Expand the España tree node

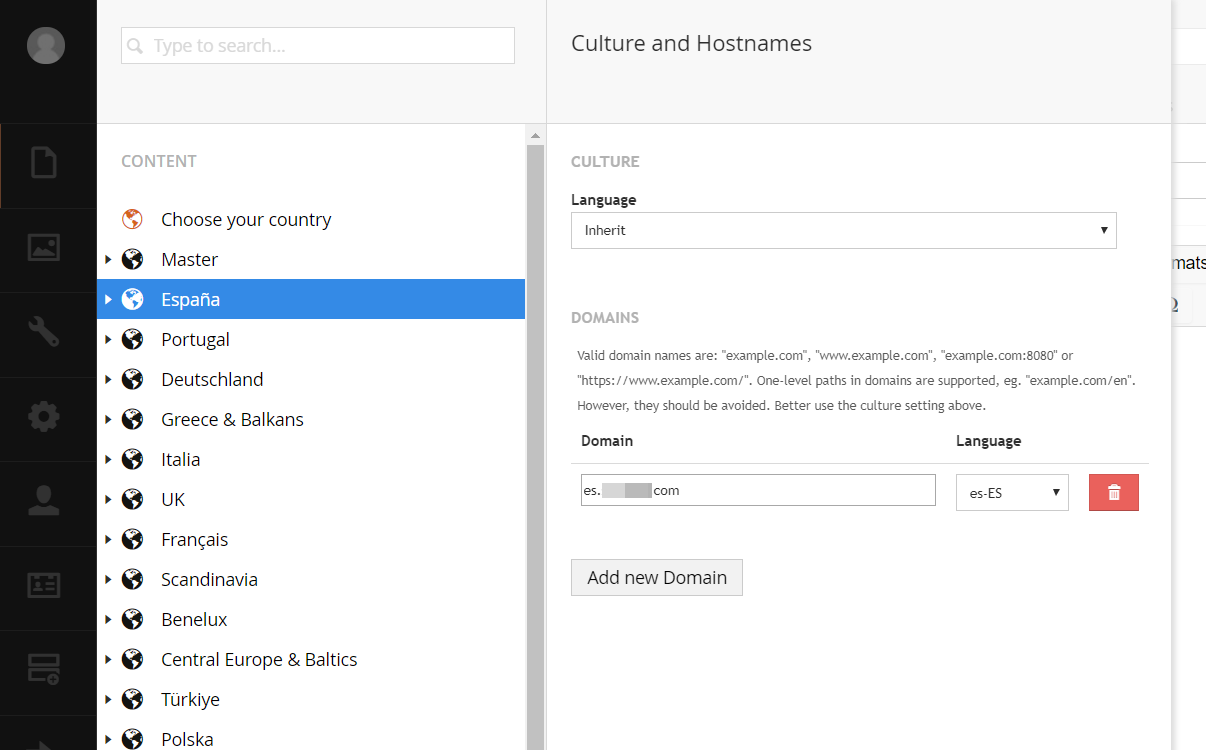pos(108,299)
